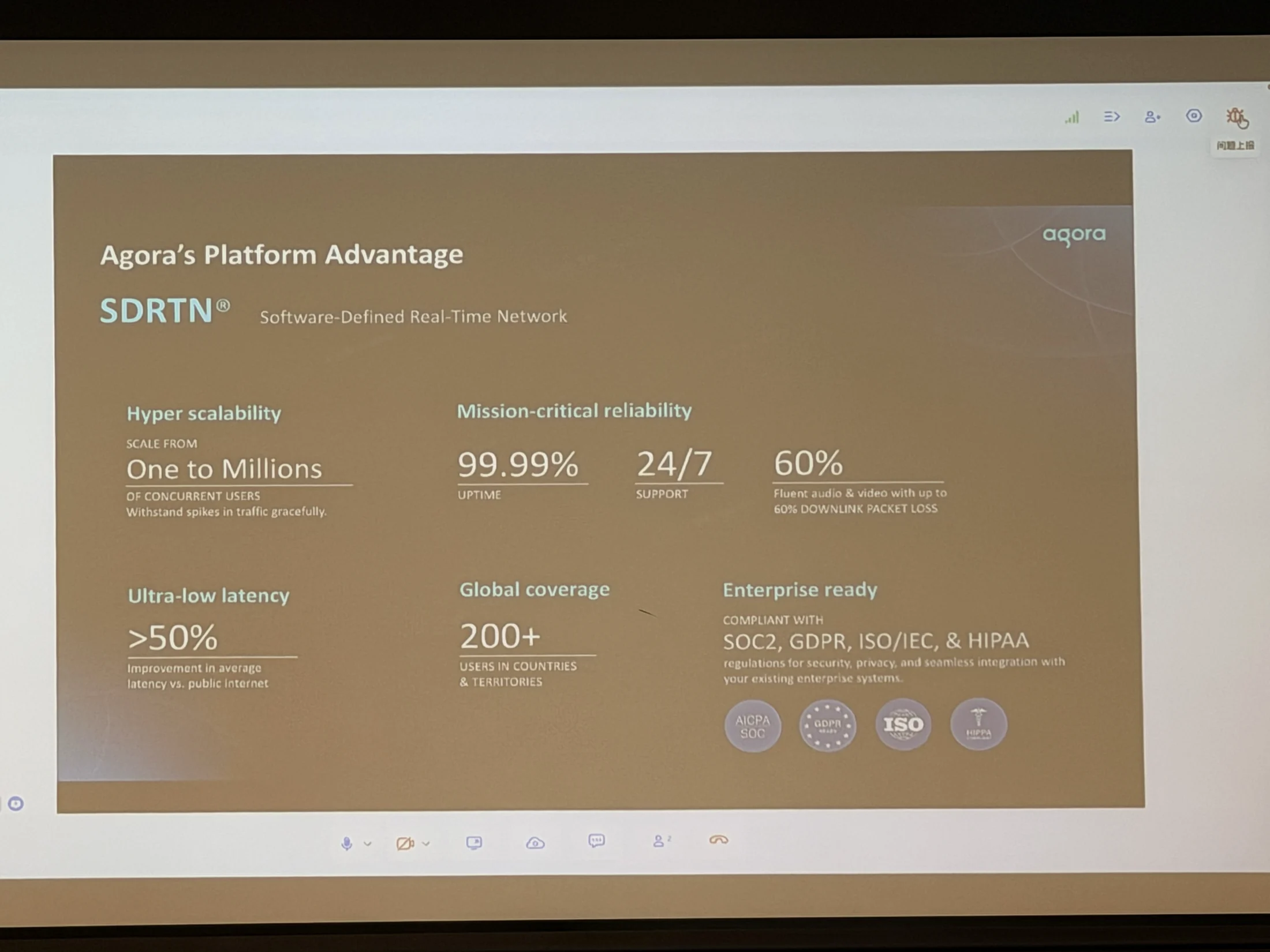Image resolution: width=1270 pixels, height=952 pixels.
Task: Click the AICPA SOC badge
Action: [x=753, y=726]
